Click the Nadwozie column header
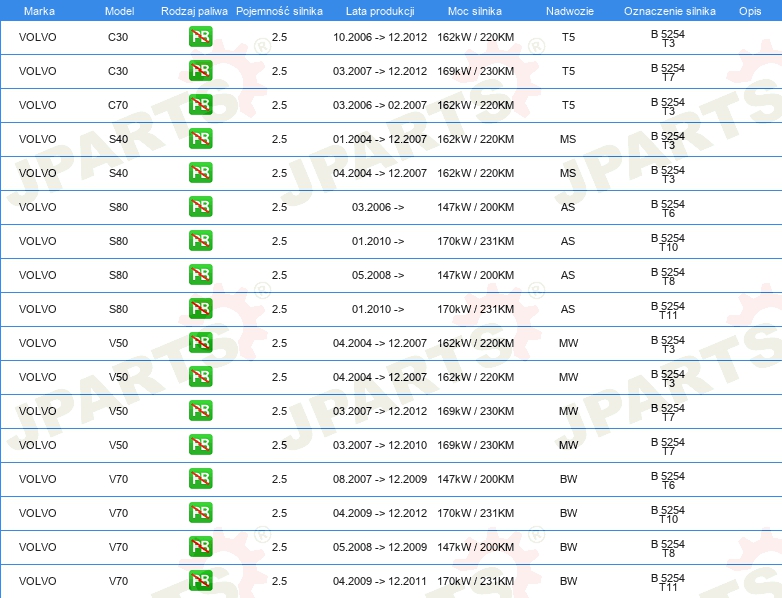Viewport: 782px width, 598px height. (570, 11)
